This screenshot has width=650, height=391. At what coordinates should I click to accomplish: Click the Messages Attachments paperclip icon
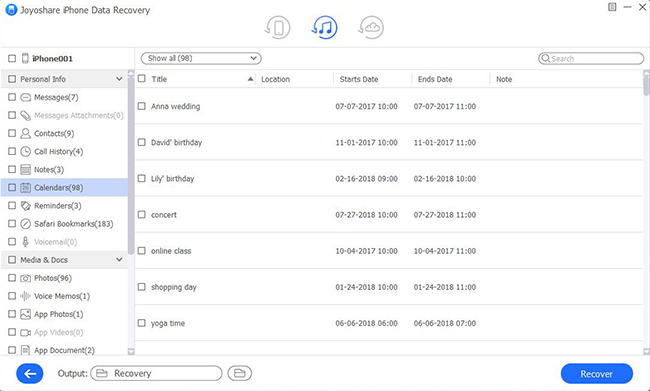point(26,115)
